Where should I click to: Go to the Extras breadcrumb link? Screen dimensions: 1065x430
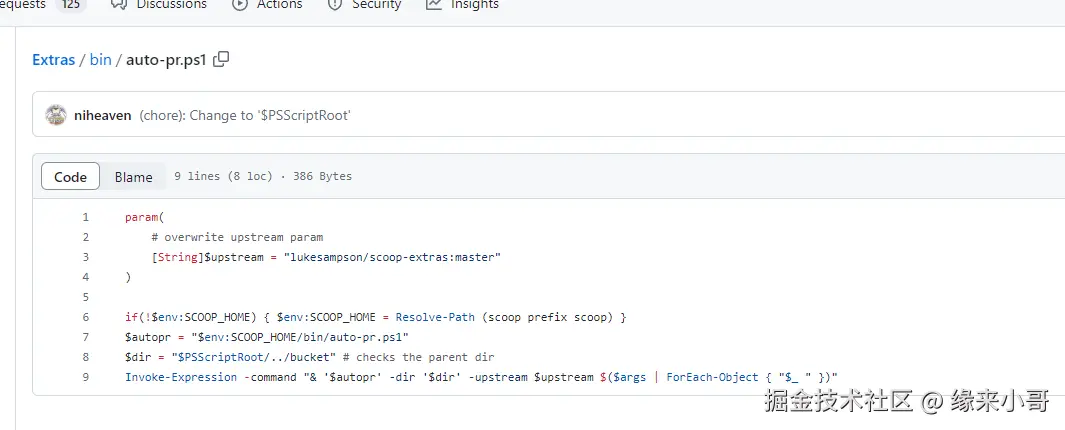click(54, 60)
